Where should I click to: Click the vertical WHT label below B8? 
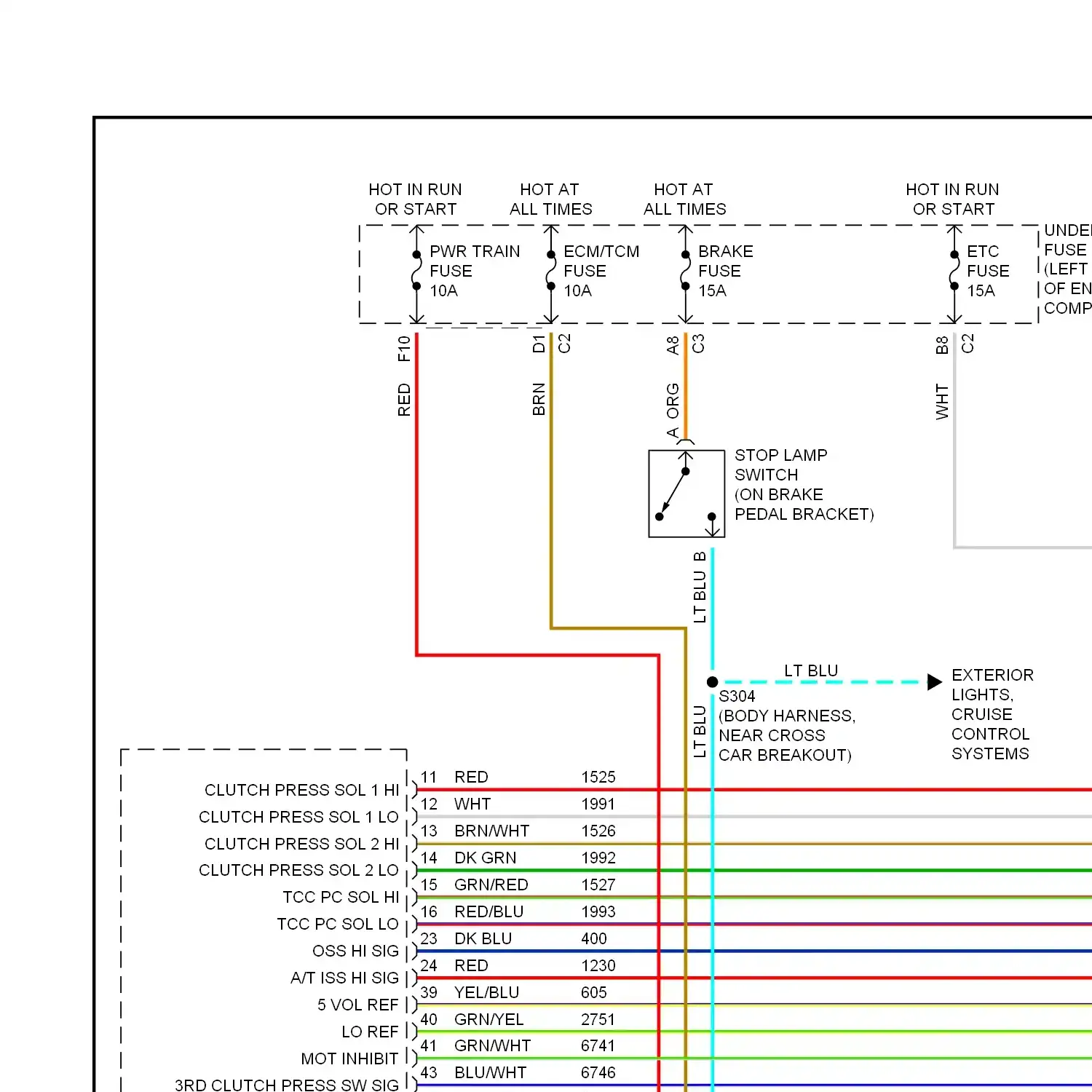(942, 402)
